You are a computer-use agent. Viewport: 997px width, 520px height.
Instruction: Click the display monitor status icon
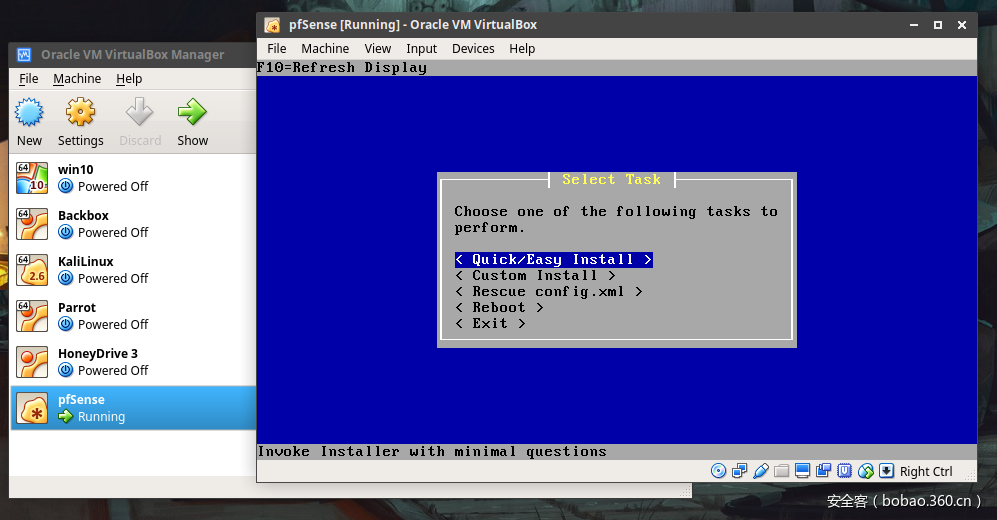[x=803, y=471]
